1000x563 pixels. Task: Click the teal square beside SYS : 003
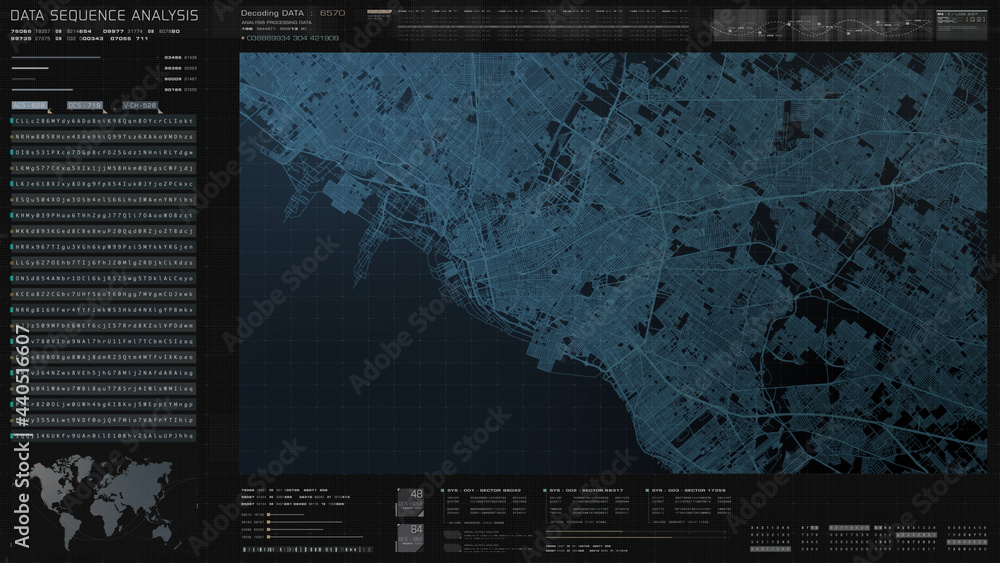(647, 490)
